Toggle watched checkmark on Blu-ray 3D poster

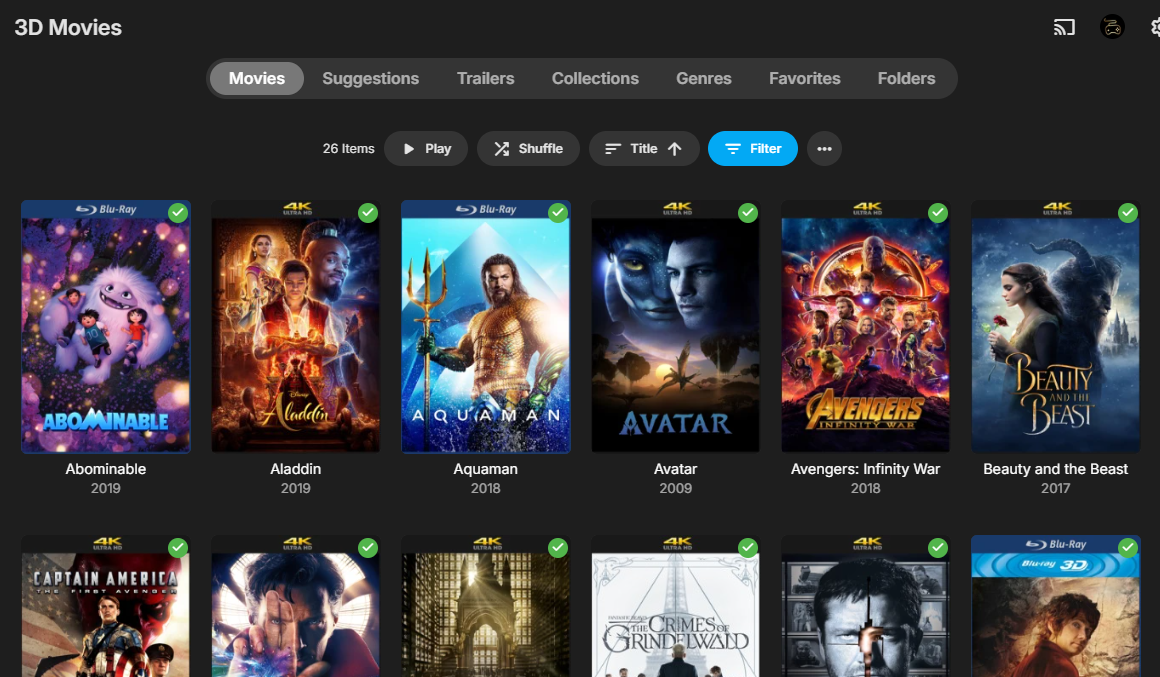click(x=1127, y=548)
